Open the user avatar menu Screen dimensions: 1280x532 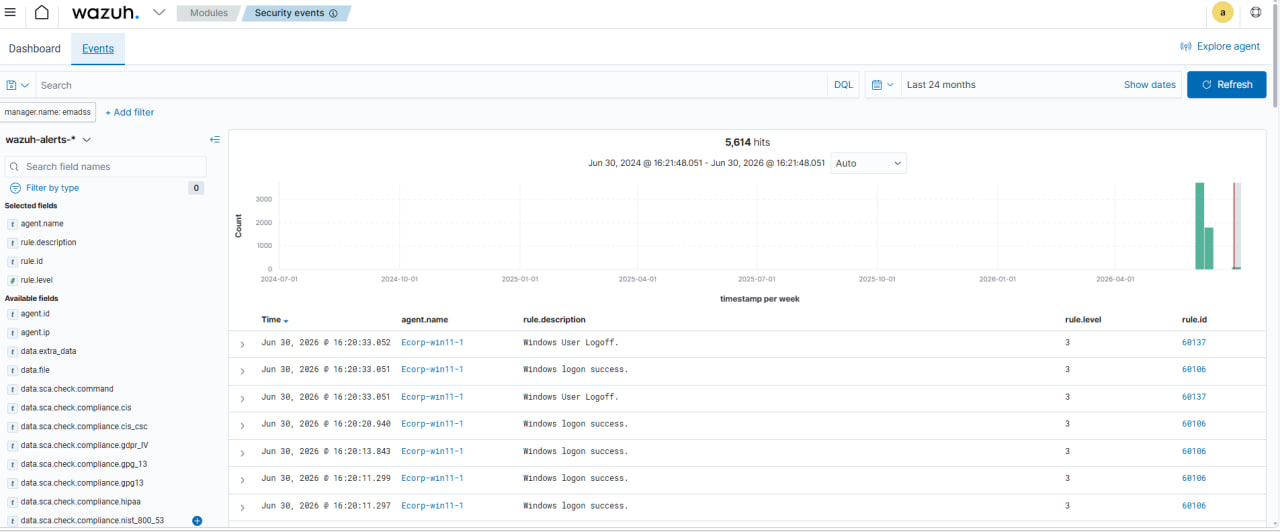tap(1222, 13)
